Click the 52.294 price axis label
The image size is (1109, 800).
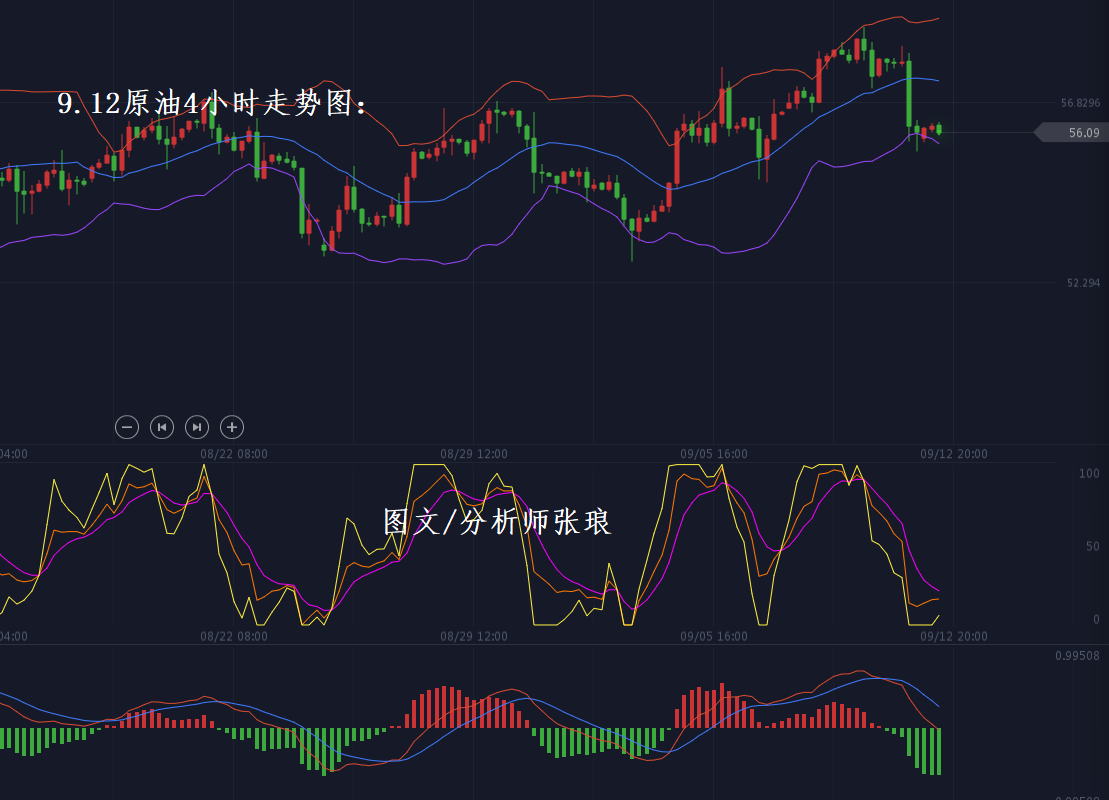coord(1082,283)
